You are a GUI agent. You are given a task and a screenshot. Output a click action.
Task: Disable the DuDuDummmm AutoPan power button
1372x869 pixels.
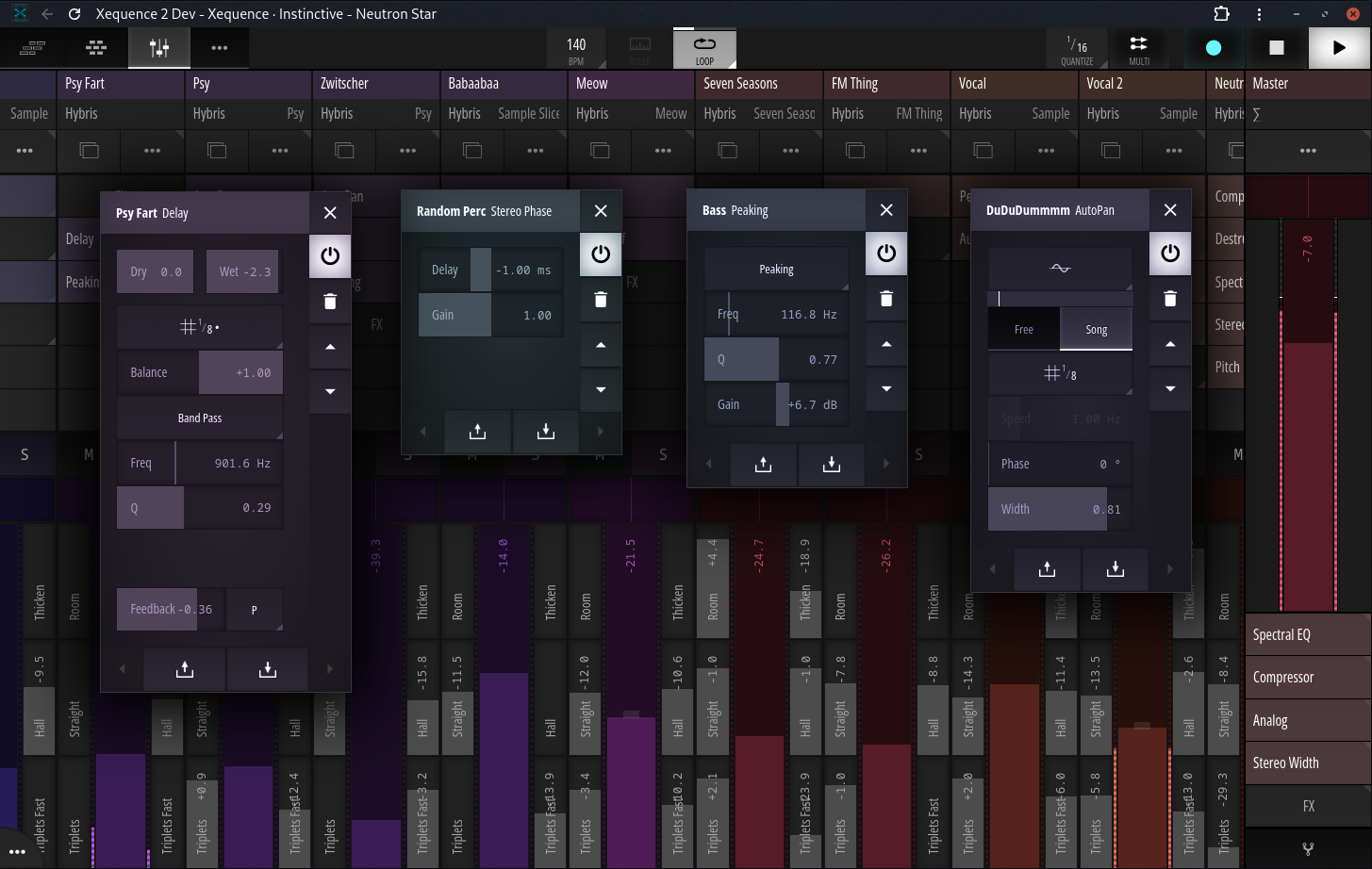[x=1170, y=253]
